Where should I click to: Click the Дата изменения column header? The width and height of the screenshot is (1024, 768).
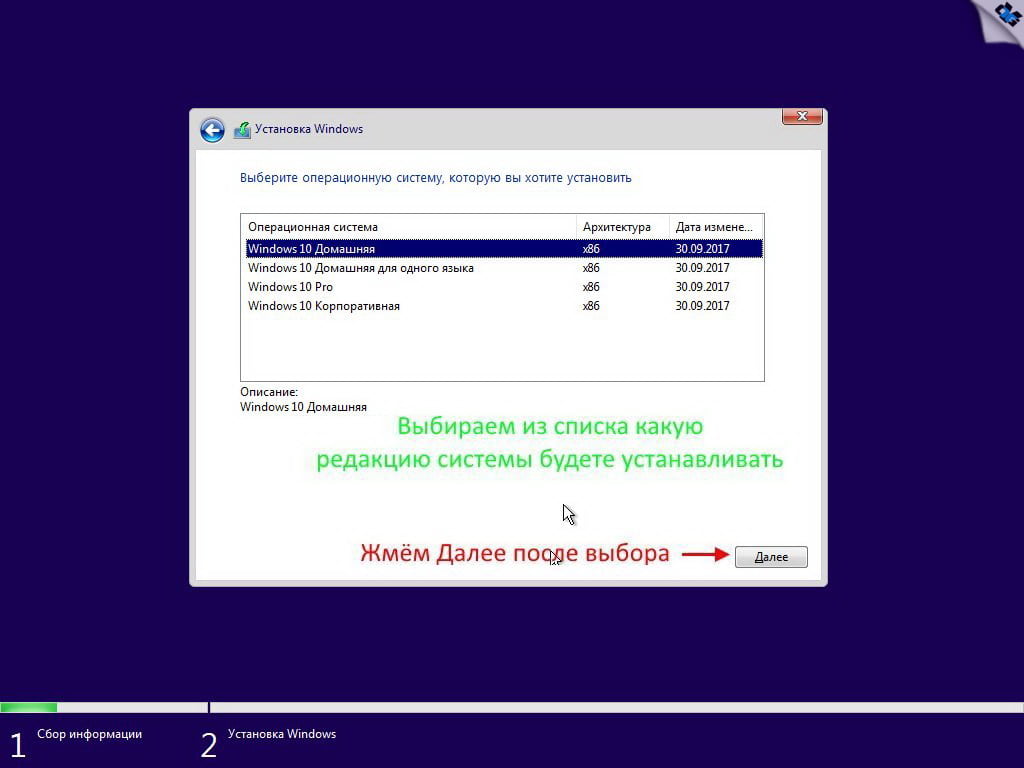pyautogui.click(x=716, y=227)
